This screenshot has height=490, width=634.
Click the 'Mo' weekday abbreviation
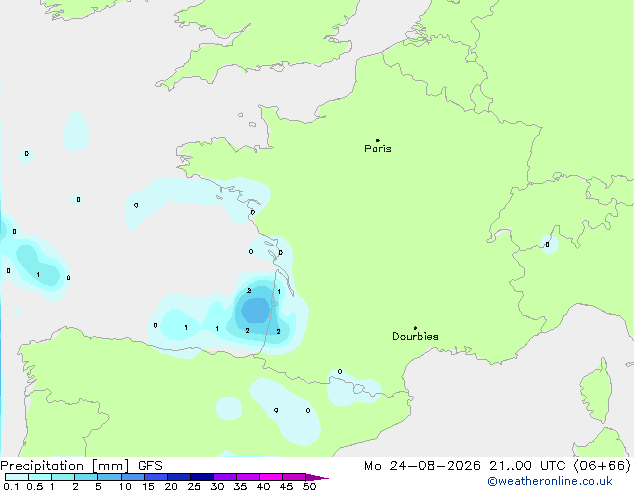click(372, 466)
